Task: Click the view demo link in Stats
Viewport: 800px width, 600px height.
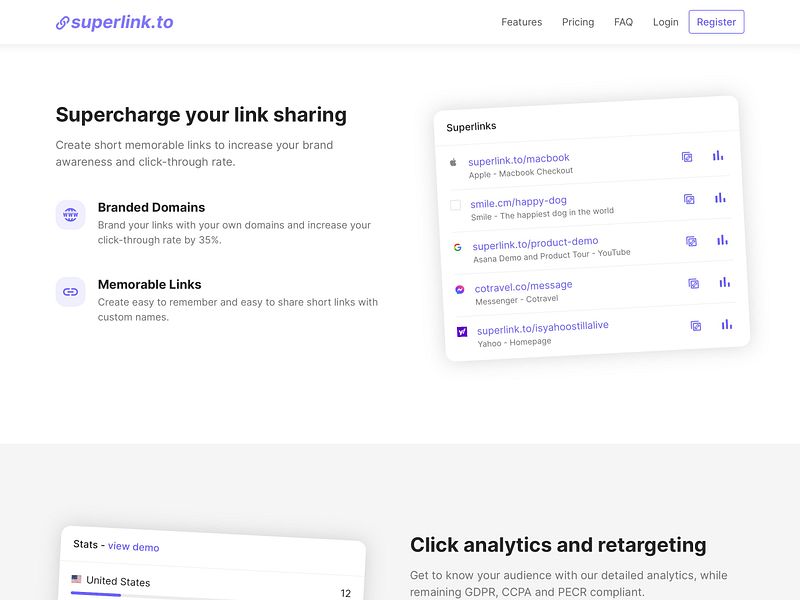Action: (134, 546)
